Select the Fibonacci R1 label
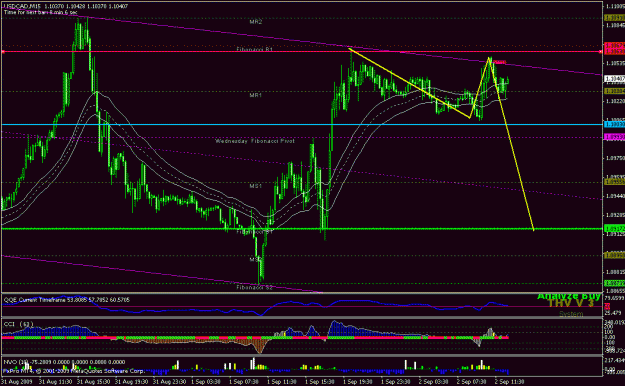The width and height of the screenshot is (625, 386). (255, 49)
